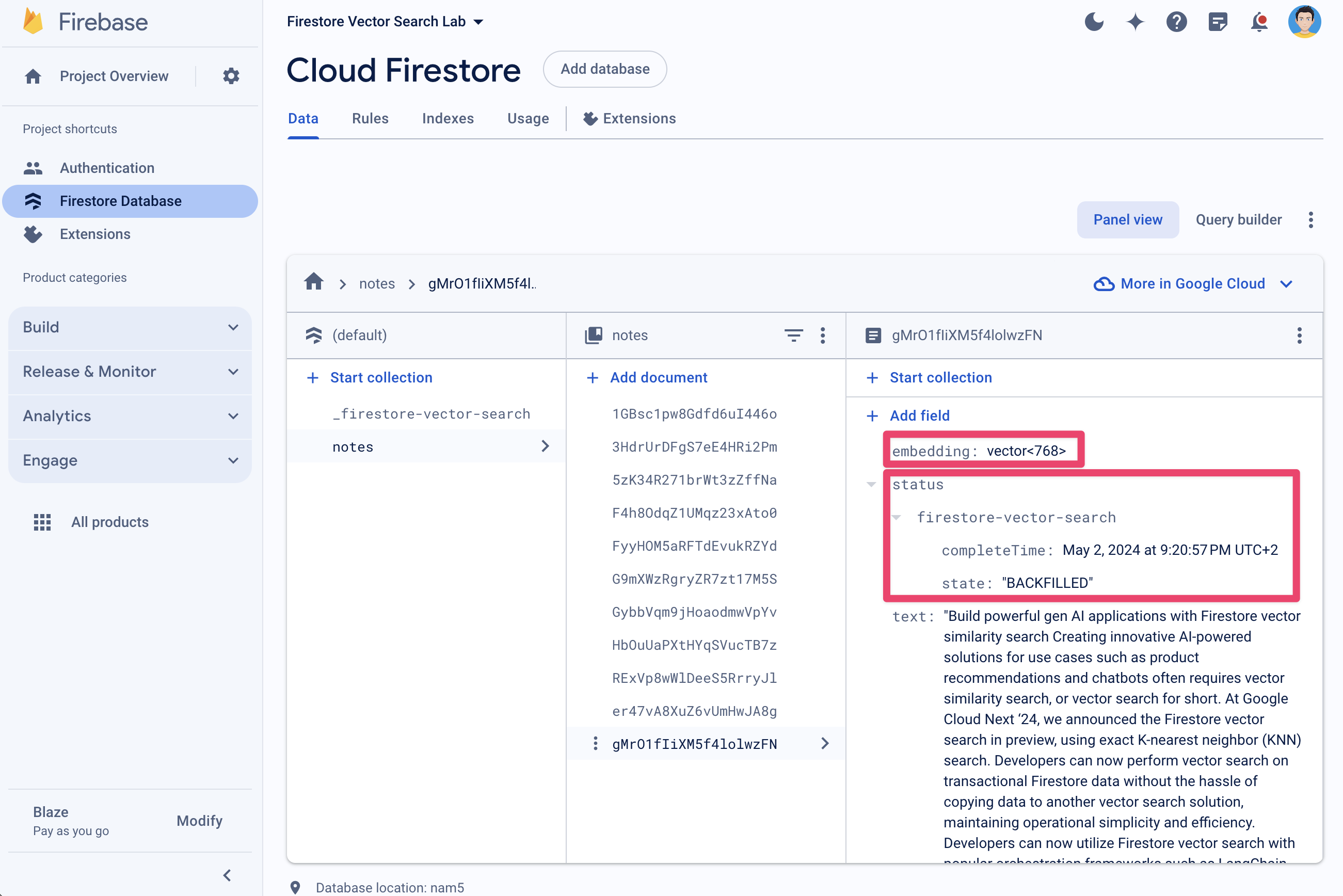Switch to Query builder view
This screenshot has width=1343, height=896.
pyautogui.click(x=1239, y=220)
